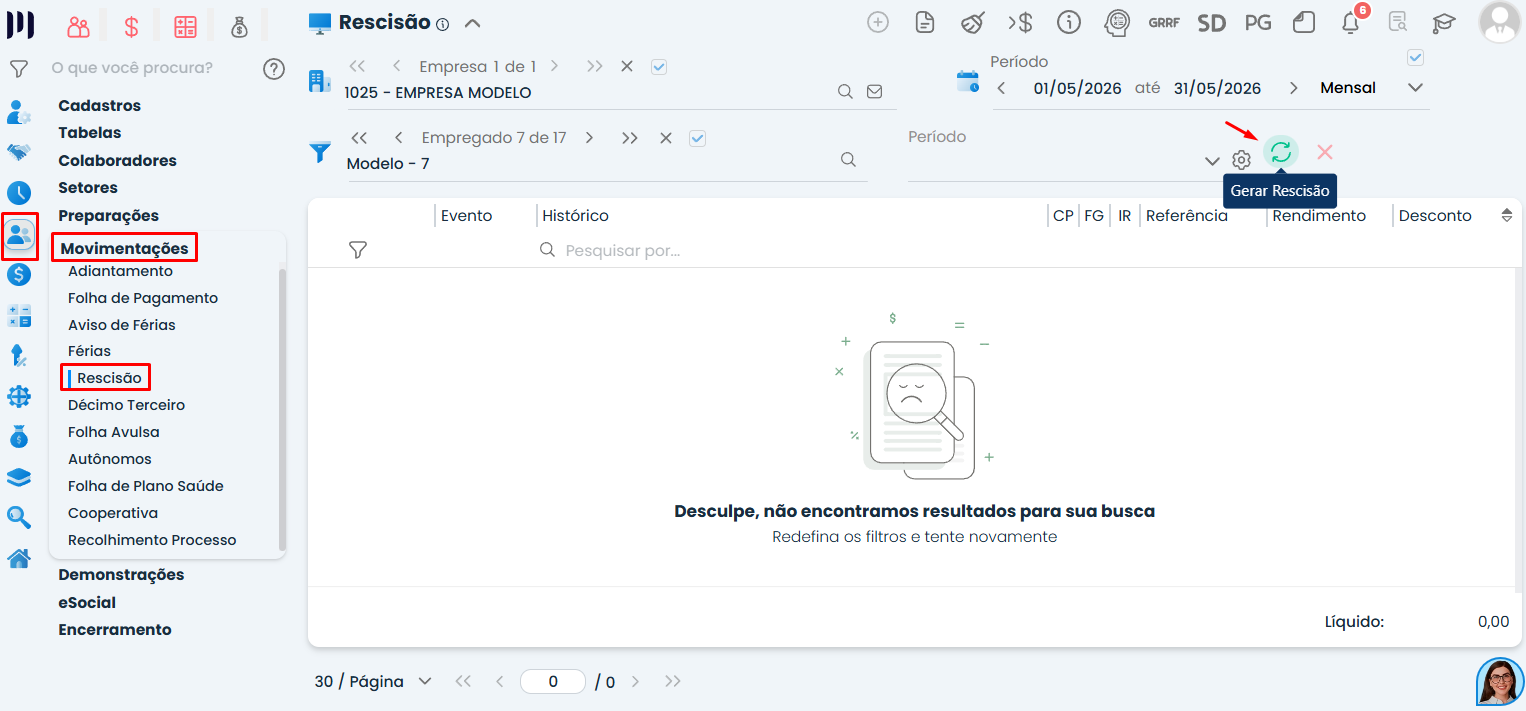1526x711 pixels.
Task: Click the red X delete rescisão icon
Action: [1325, 152]
